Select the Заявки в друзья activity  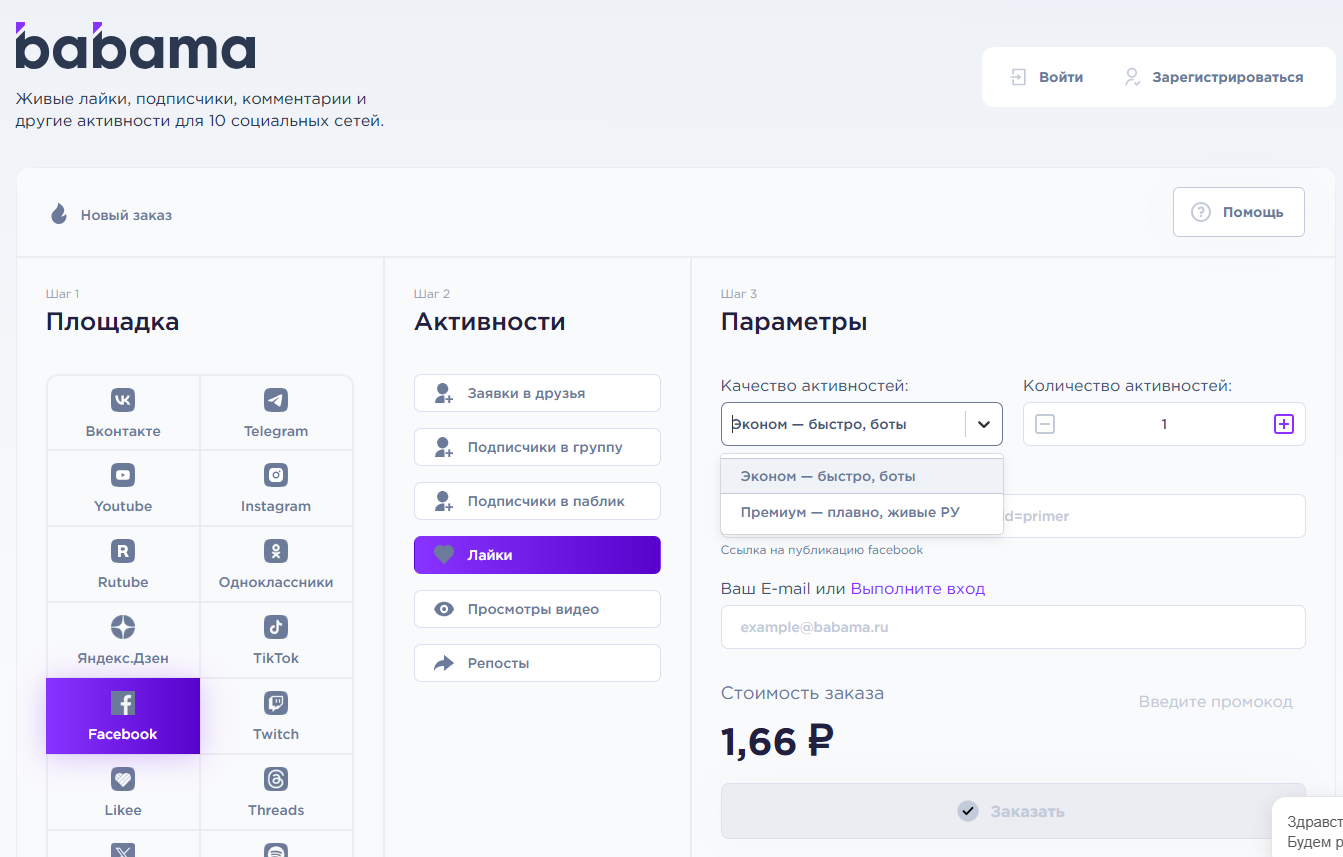pyautogui.click(x=537, y=393)
